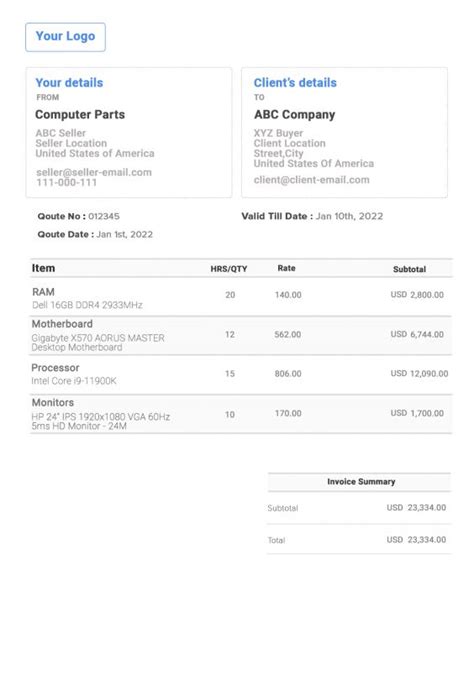Click the quote date Jan 1st, 2022
This screenshot has height=675, width=474.
(x=124, y=234)
